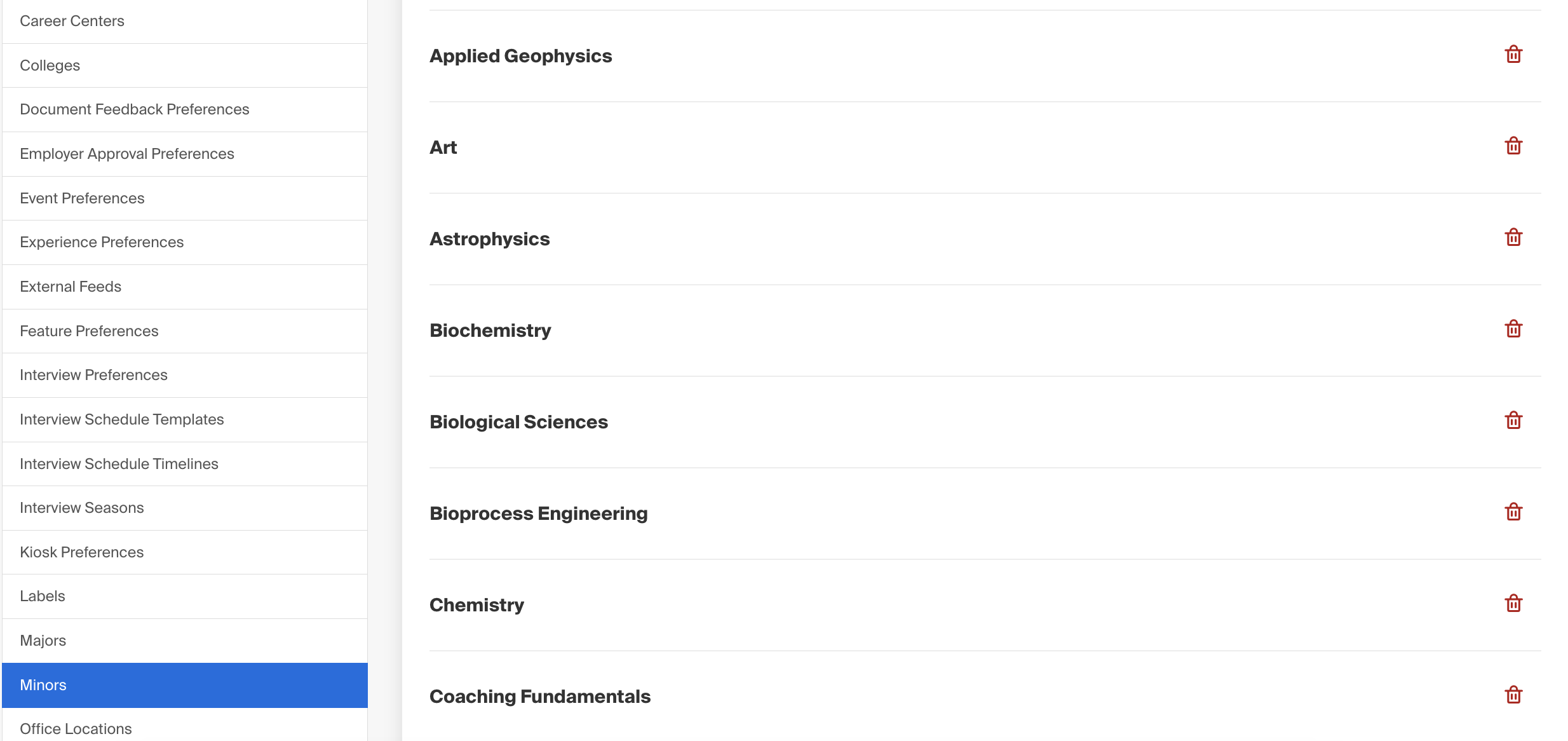This screenshot has width=1568, height=741.
Task: Open Interview Schedule Templates
Action: [185, 419]
